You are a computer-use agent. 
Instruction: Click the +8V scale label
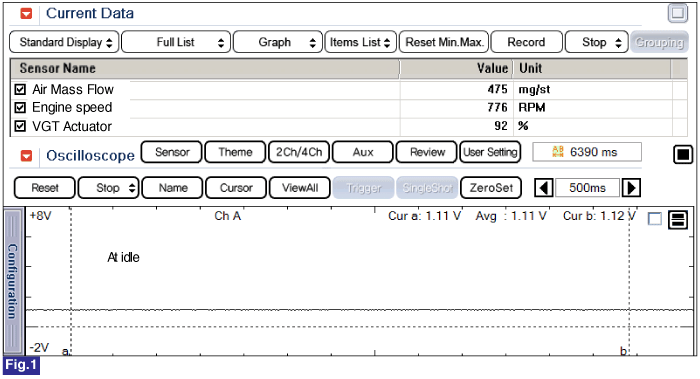pyautogui.click(x=40, y=216)
